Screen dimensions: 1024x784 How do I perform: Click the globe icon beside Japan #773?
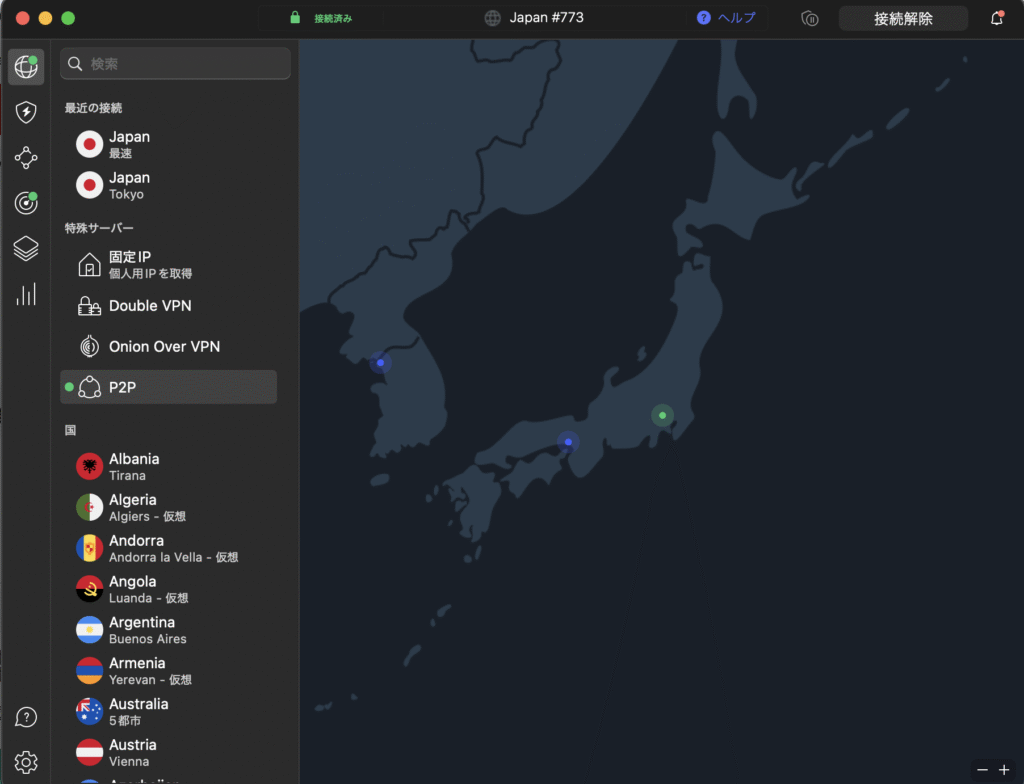(x=492, y=18)
